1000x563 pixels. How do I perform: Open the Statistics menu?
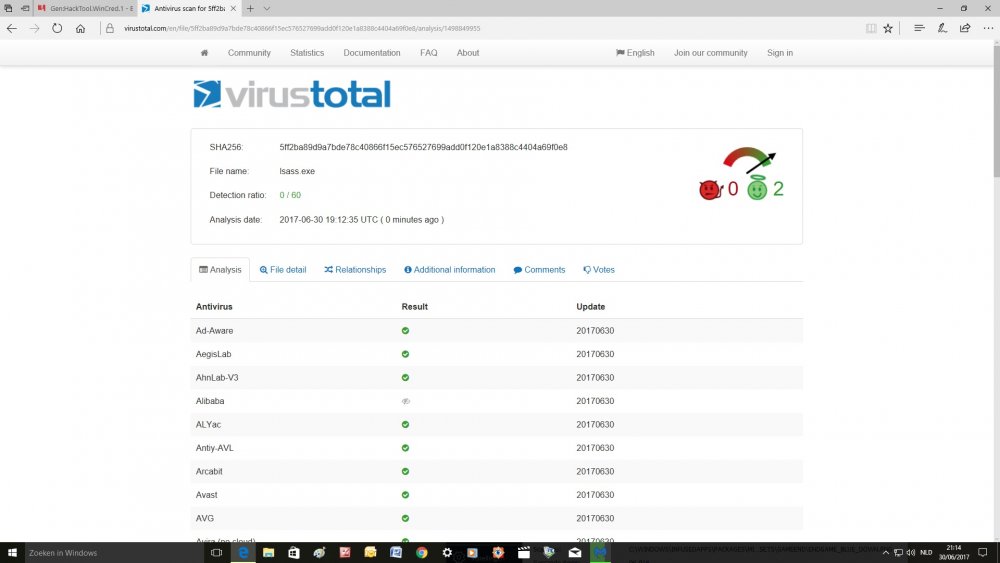(307, 53)
